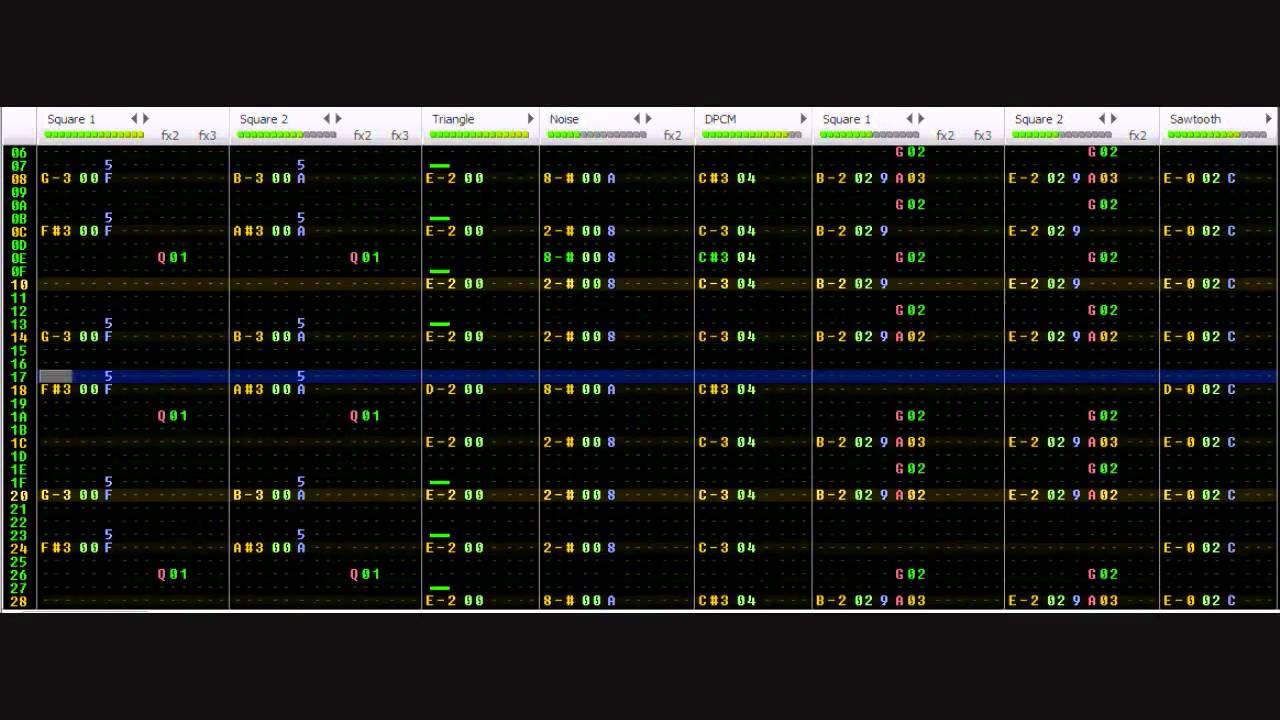Viewport: 1280px width, 720px height.
Task: Mute the Square 2 channel left of Triangle
Action: click(264, 119)
